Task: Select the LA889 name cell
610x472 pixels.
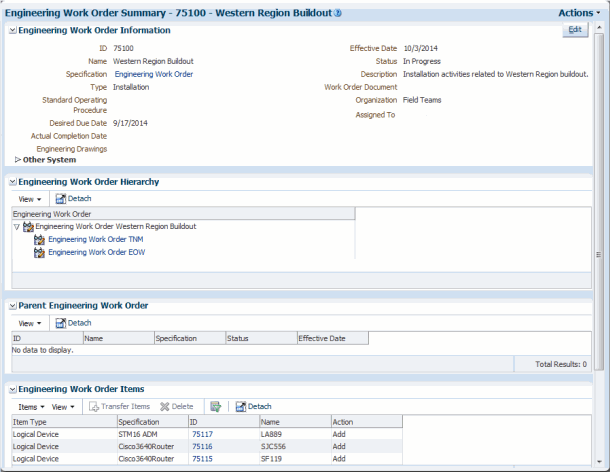Action: 295,434
